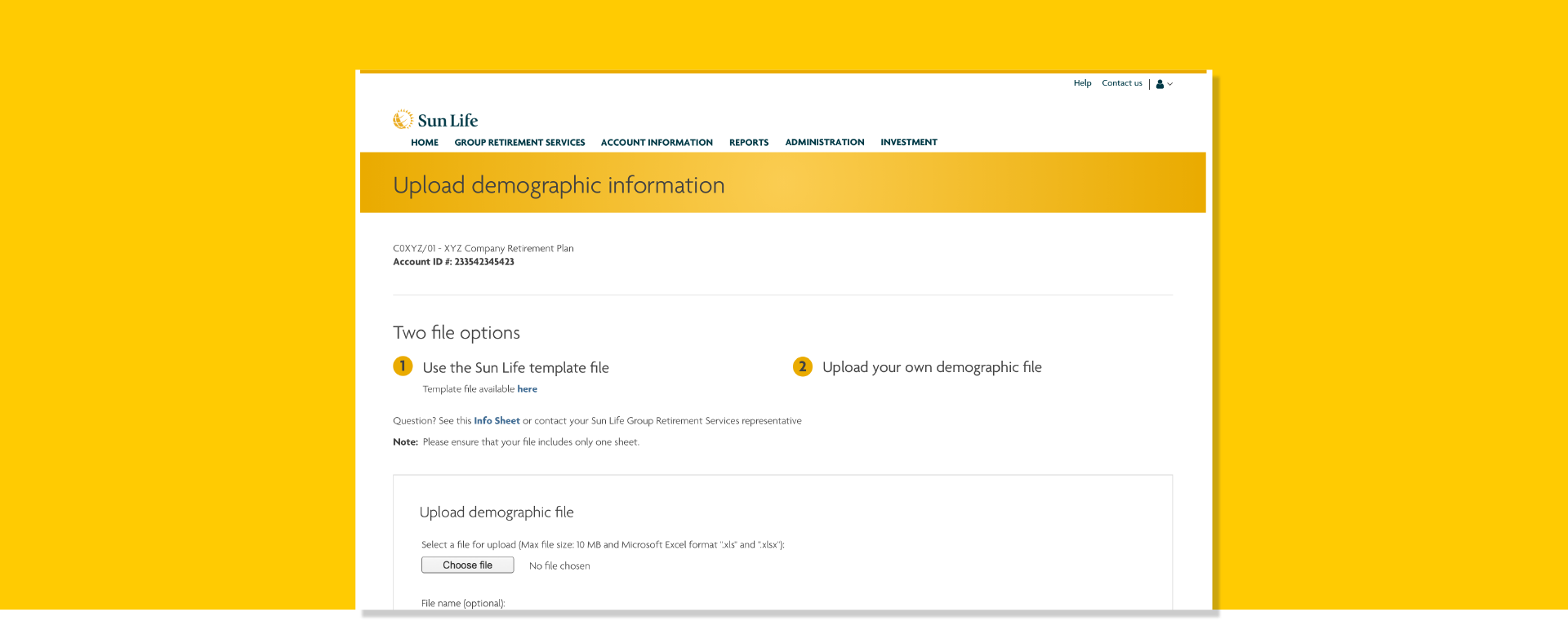Click 'Use the Sun Life template file' text
Image resolution: width=1568 pixels, height=621 pixels.
coord(515,368)
